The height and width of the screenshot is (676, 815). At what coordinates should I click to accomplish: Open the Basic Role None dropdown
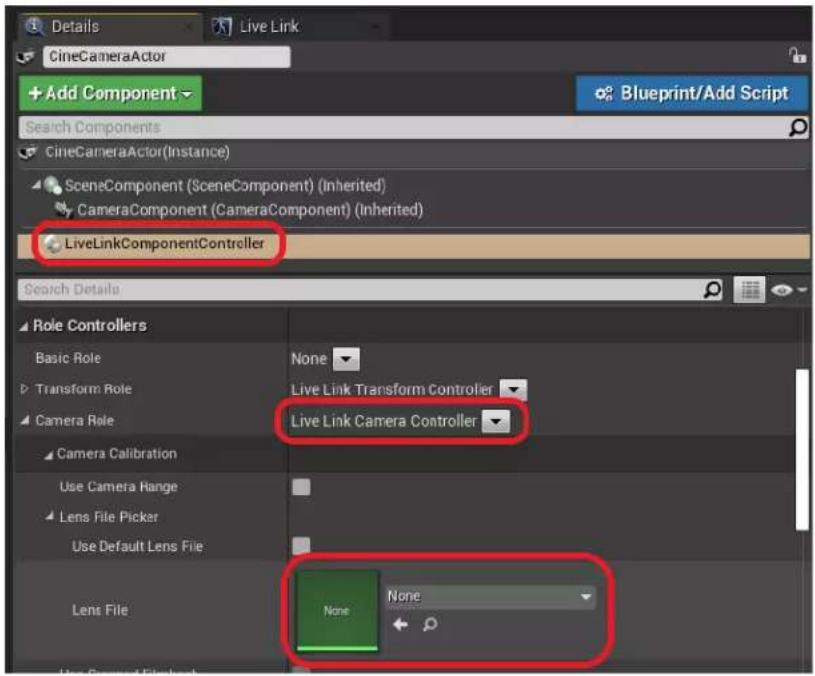[x=346, y=359]
